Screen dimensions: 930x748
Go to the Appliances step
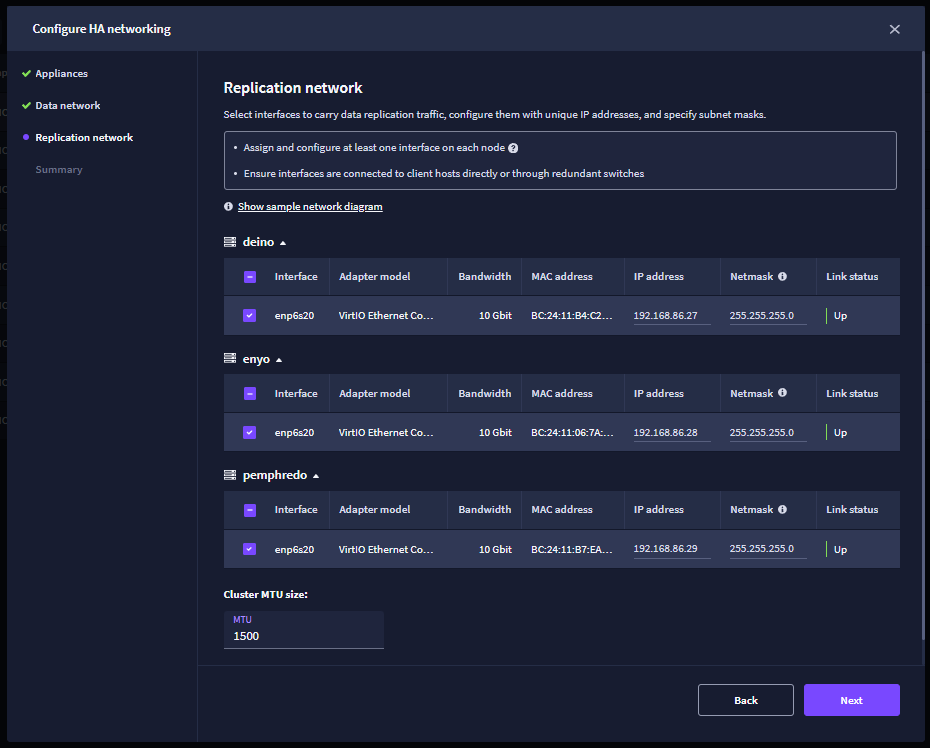[61, 74]
